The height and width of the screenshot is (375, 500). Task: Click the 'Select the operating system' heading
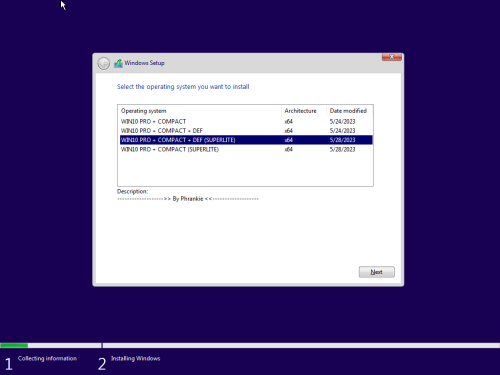coord(183,87)
